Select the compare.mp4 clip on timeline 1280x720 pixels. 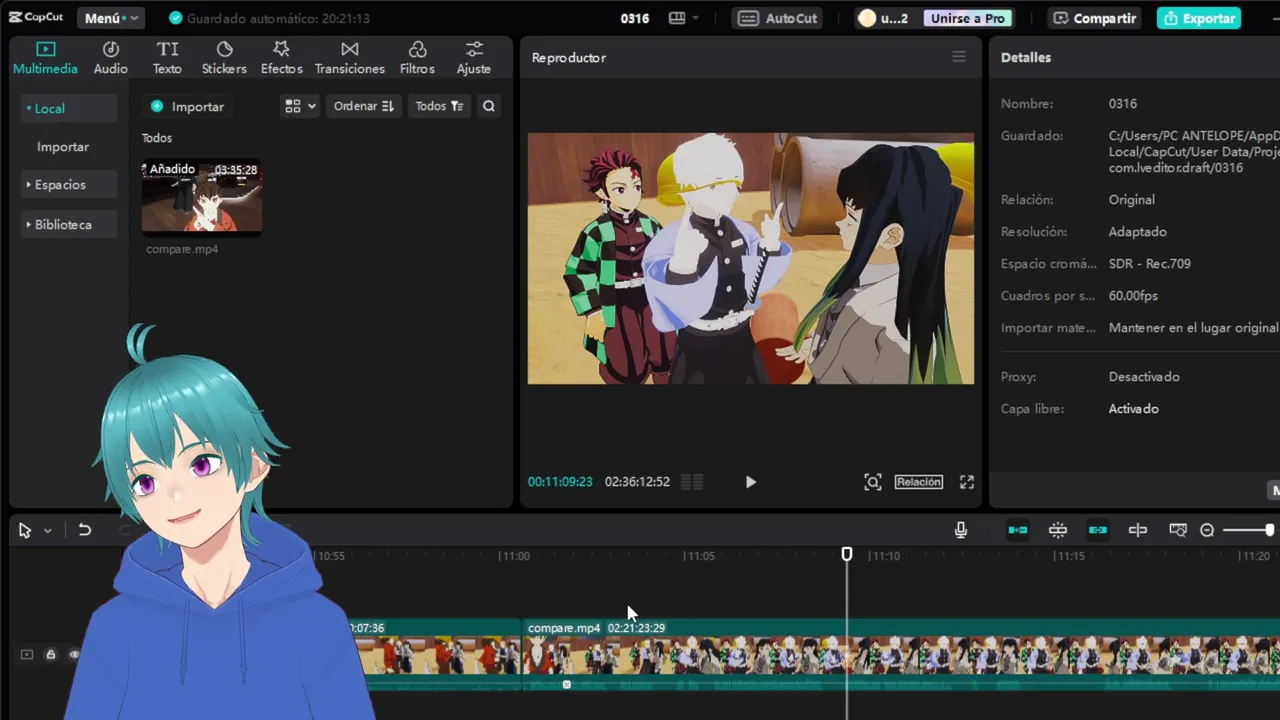click(x=901, y=655)
